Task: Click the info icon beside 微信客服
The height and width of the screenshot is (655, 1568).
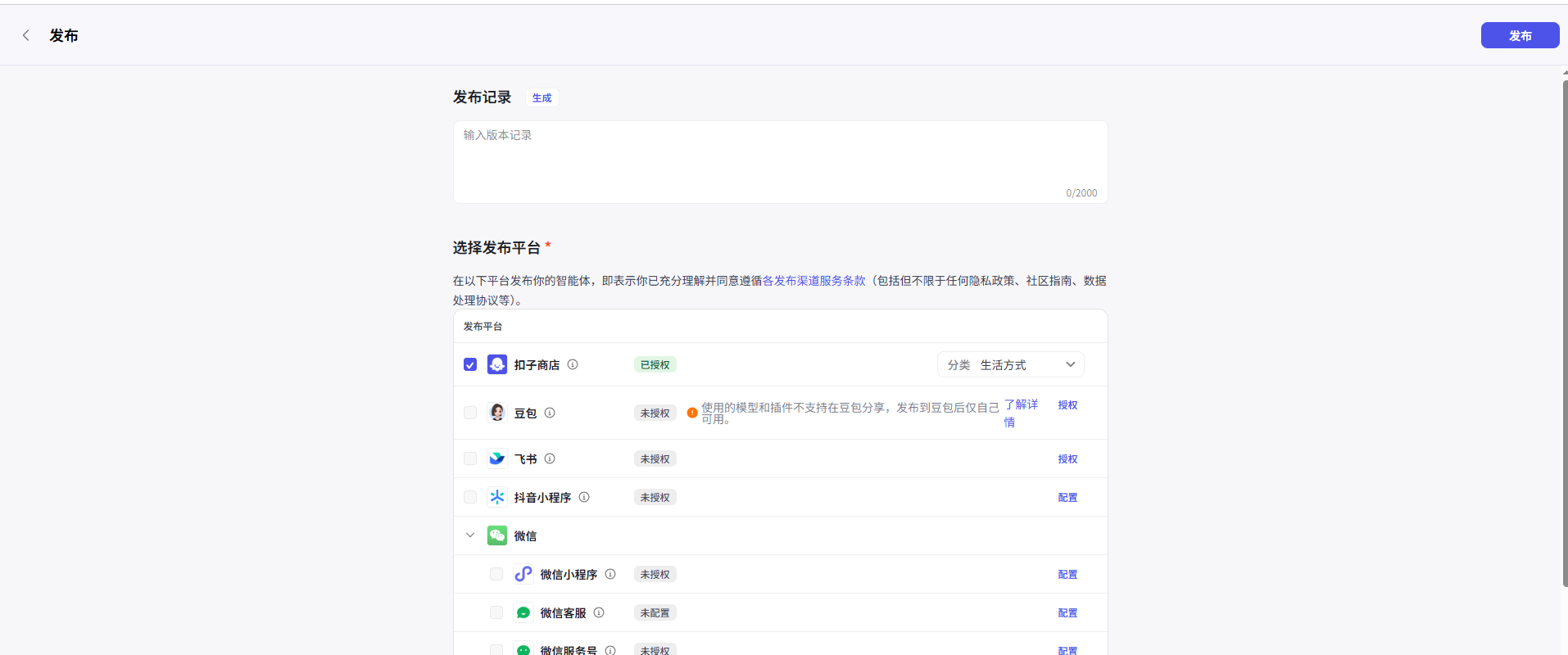Action: pos(599,612)
